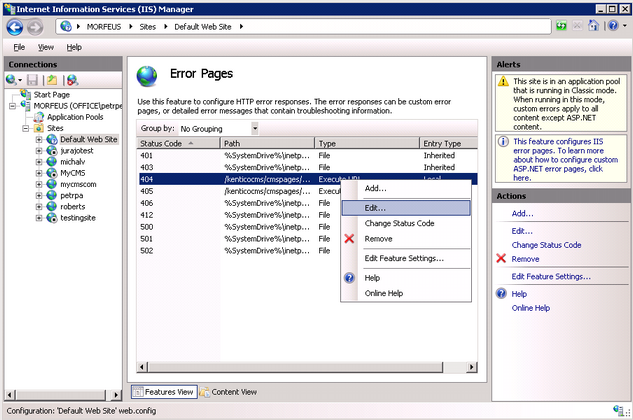Collapse the MORFEUS server node
633x420 pixels.
[13, 106]
